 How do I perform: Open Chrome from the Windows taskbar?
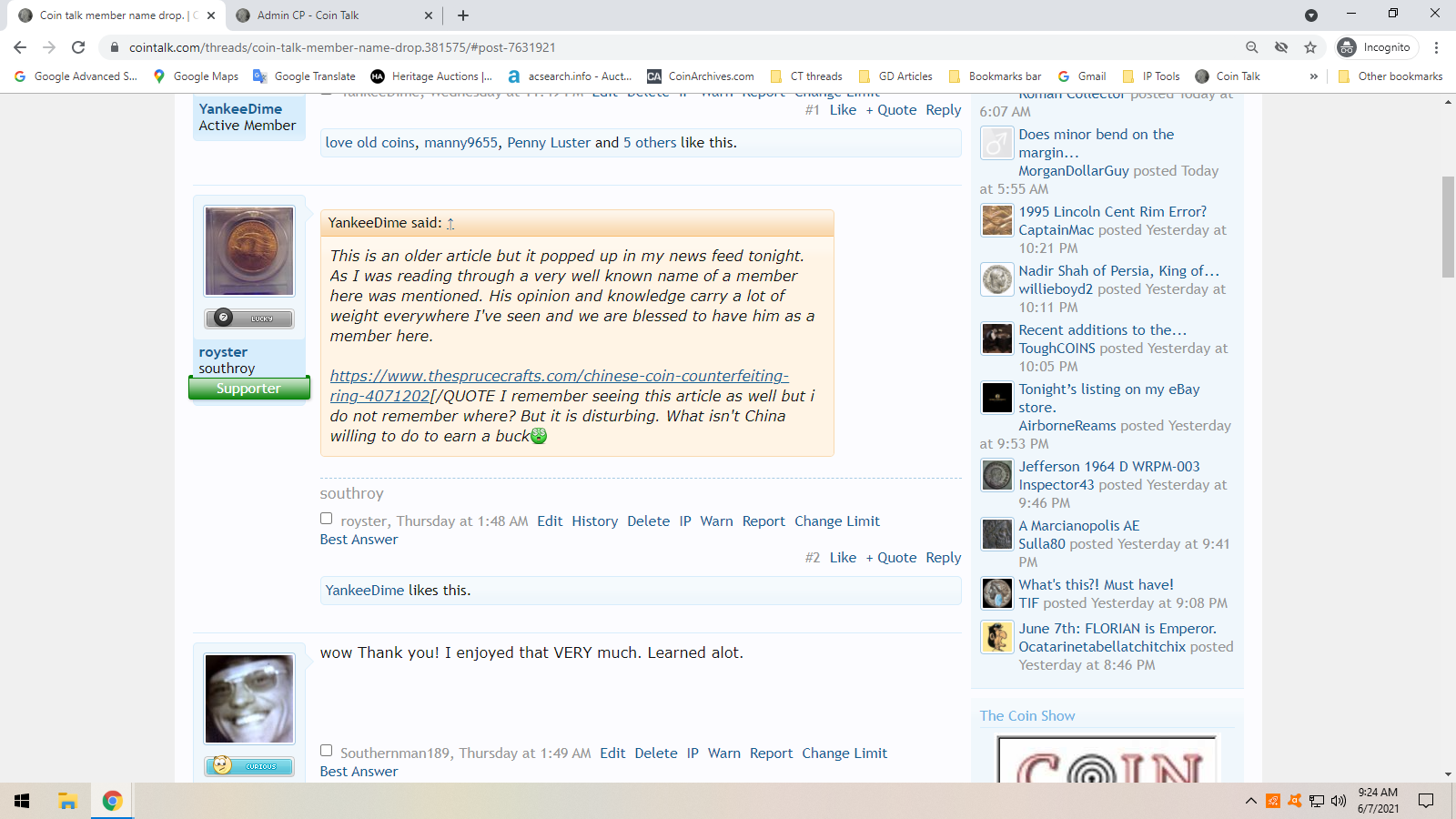pyautogui.click(x=113, y=801)
